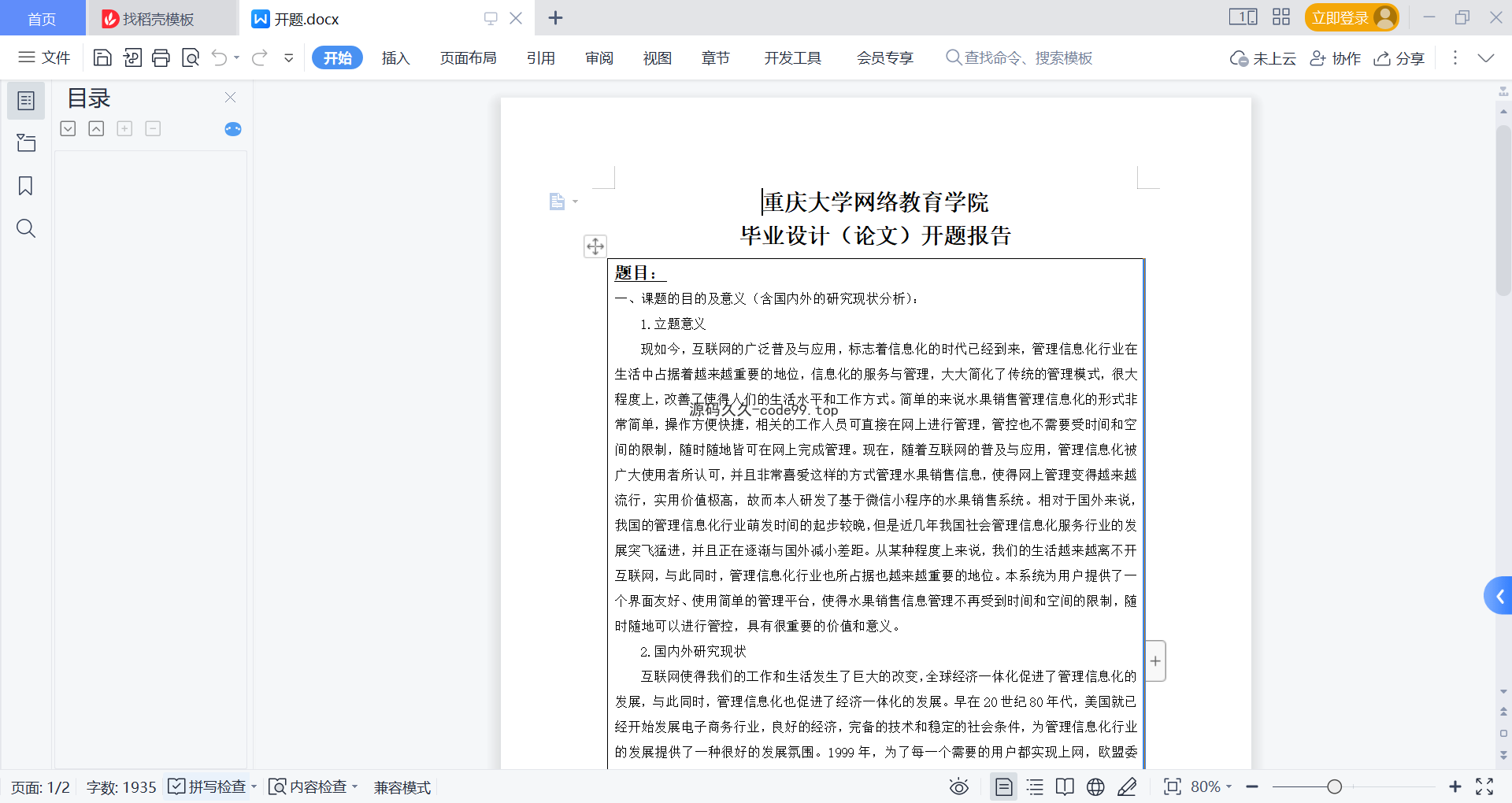Open the undo history dropdown arrow
Screen dimensions: 1512x803
[236, 57]
